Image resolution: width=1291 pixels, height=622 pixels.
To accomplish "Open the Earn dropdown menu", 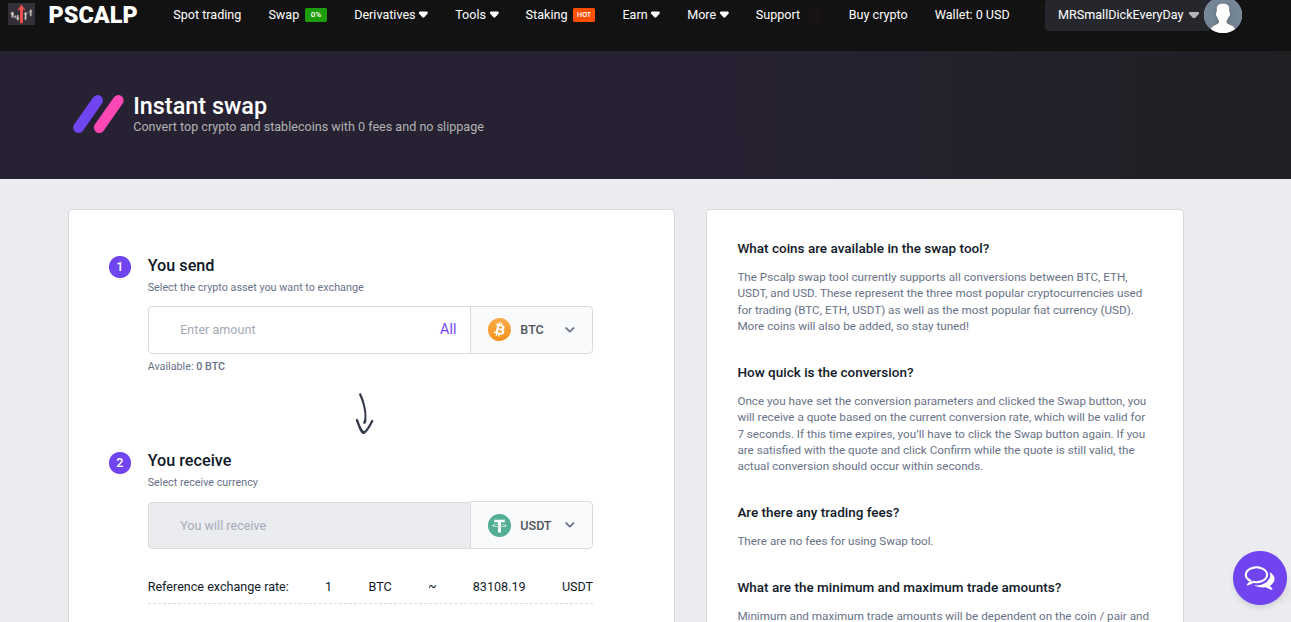I will (641, 15).
